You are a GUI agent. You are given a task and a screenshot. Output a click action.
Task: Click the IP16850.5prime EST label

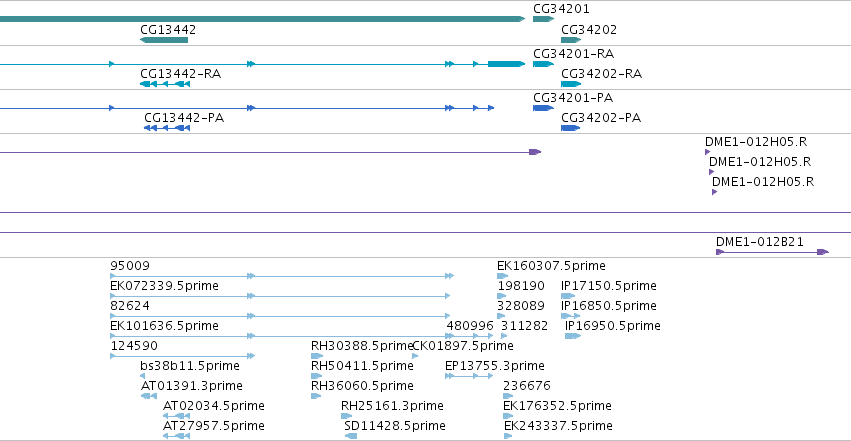pos(609,306)
